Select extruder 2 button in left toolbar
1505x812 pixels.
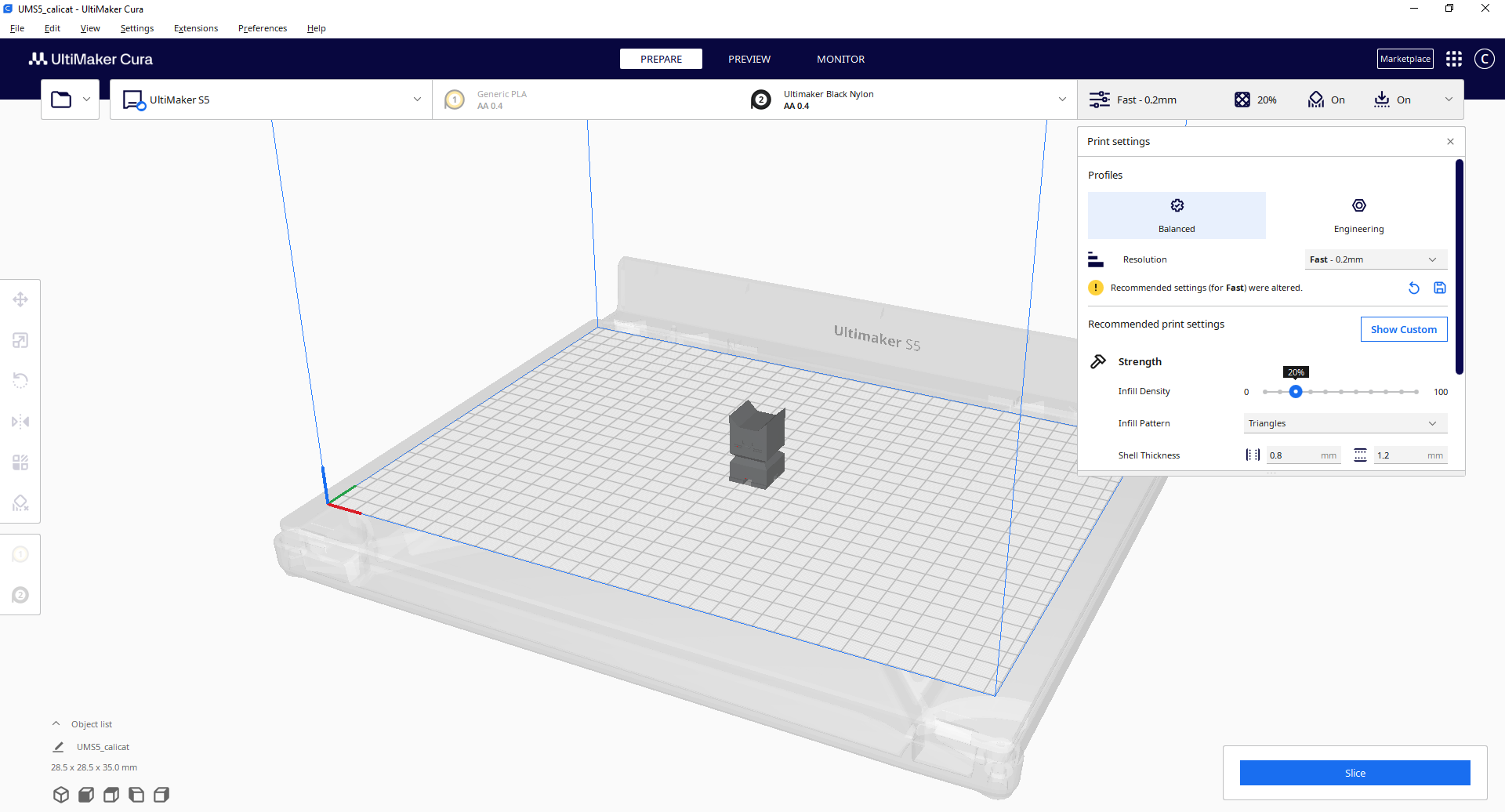click(x=20, y=596)
